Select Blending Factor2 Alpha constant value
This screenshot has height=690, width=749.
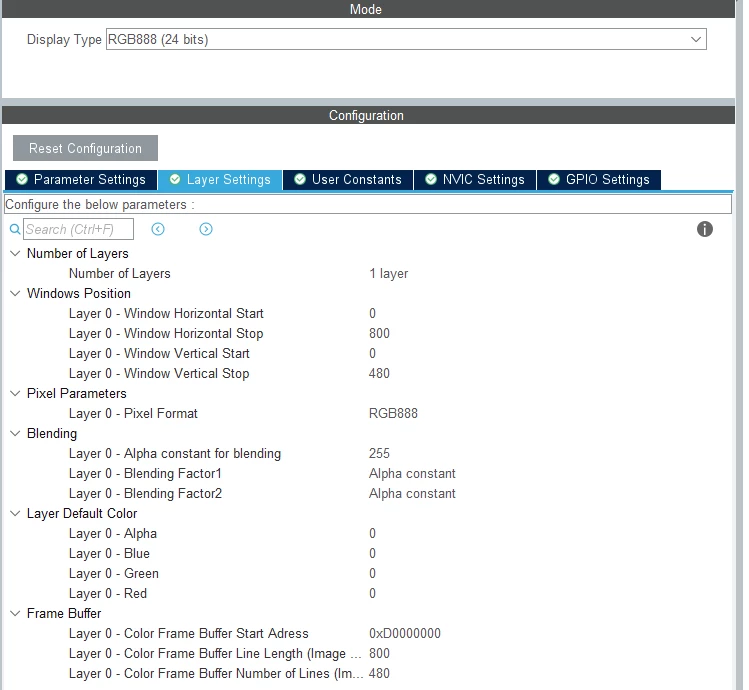point(412,494)
